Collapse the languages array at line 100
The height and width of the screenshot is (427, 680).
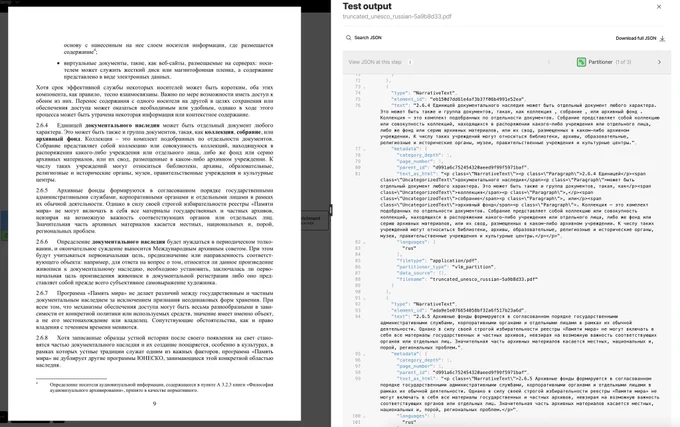coord(364,416)
